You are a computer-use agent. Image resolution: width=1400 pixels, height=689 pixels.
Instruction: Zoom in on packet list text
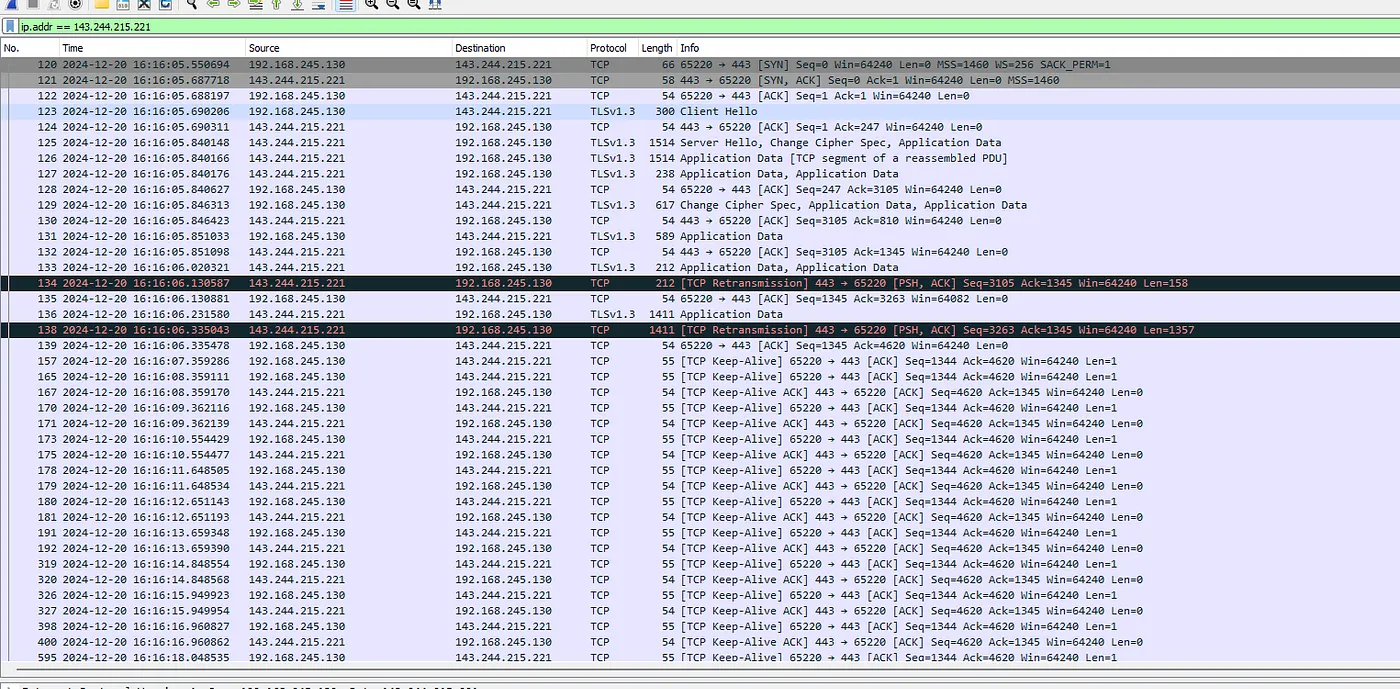[x=371, y=4]
